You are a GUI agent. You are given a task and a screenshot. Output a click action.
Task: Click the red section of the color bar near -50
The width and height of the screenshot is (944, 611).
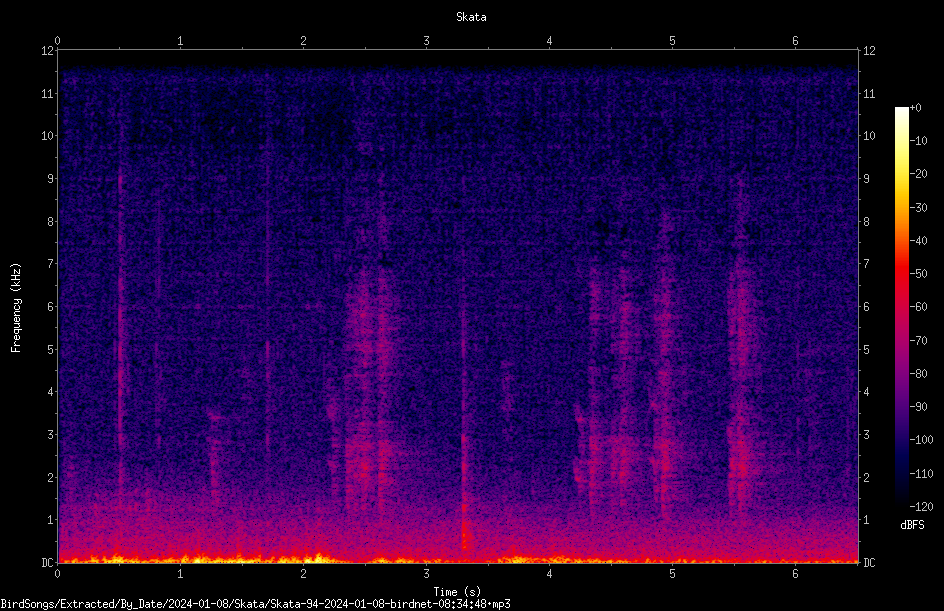[901, 274]
